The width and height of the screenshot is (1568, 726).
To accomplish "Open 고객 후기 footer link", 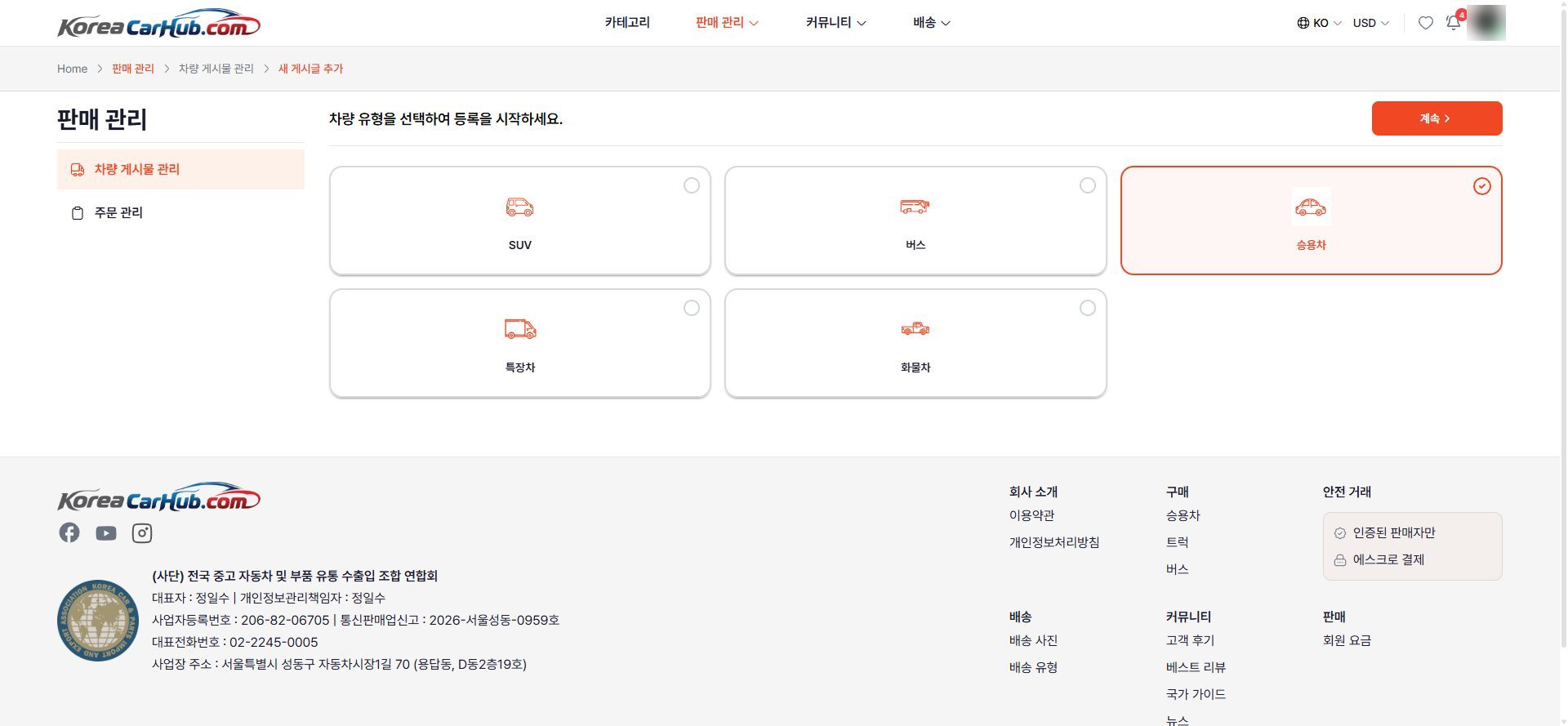I will point(1190,640).
